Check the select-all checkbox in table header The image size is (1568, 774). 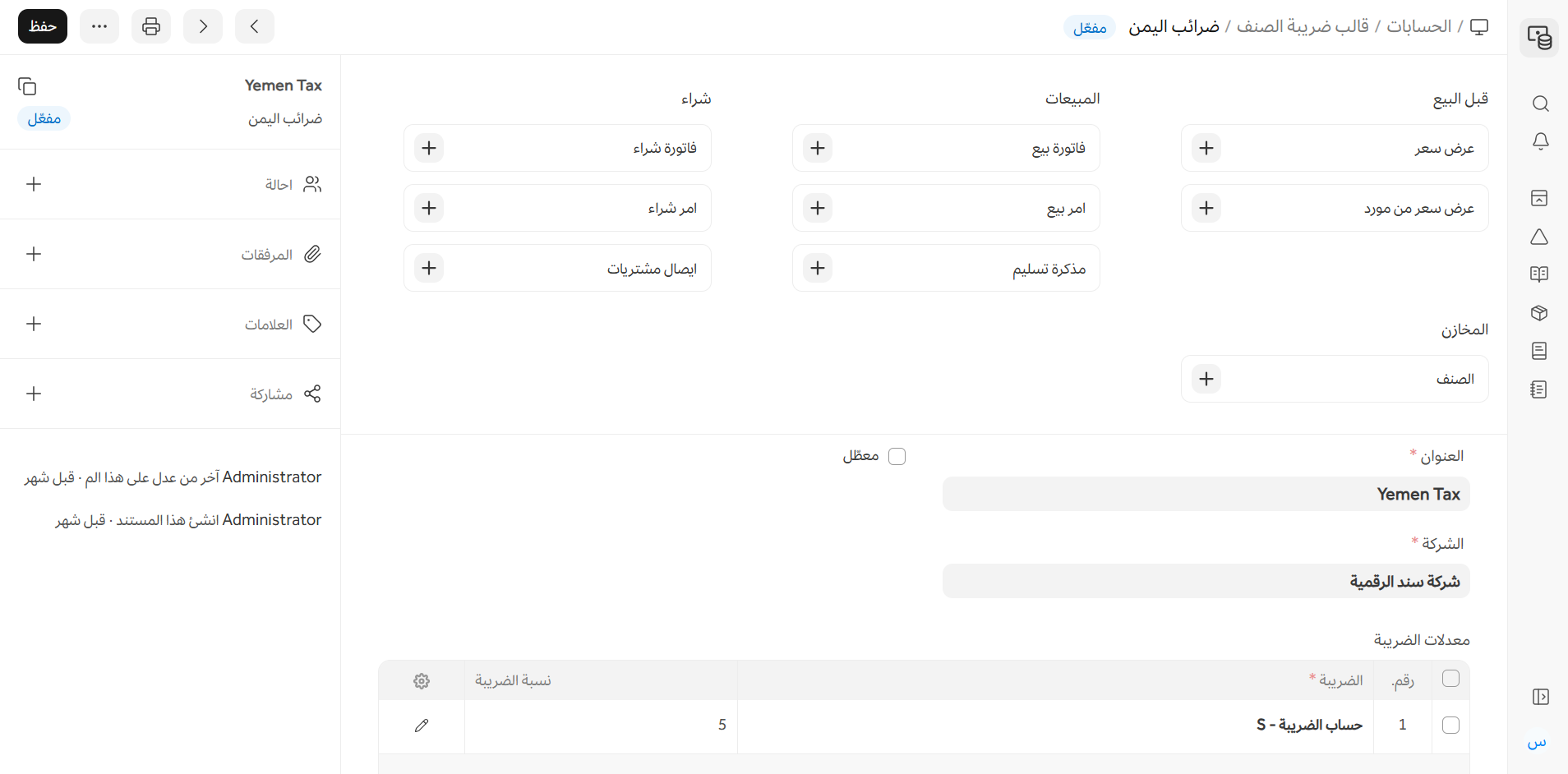pyautogui.click(x=1450, y=679)
